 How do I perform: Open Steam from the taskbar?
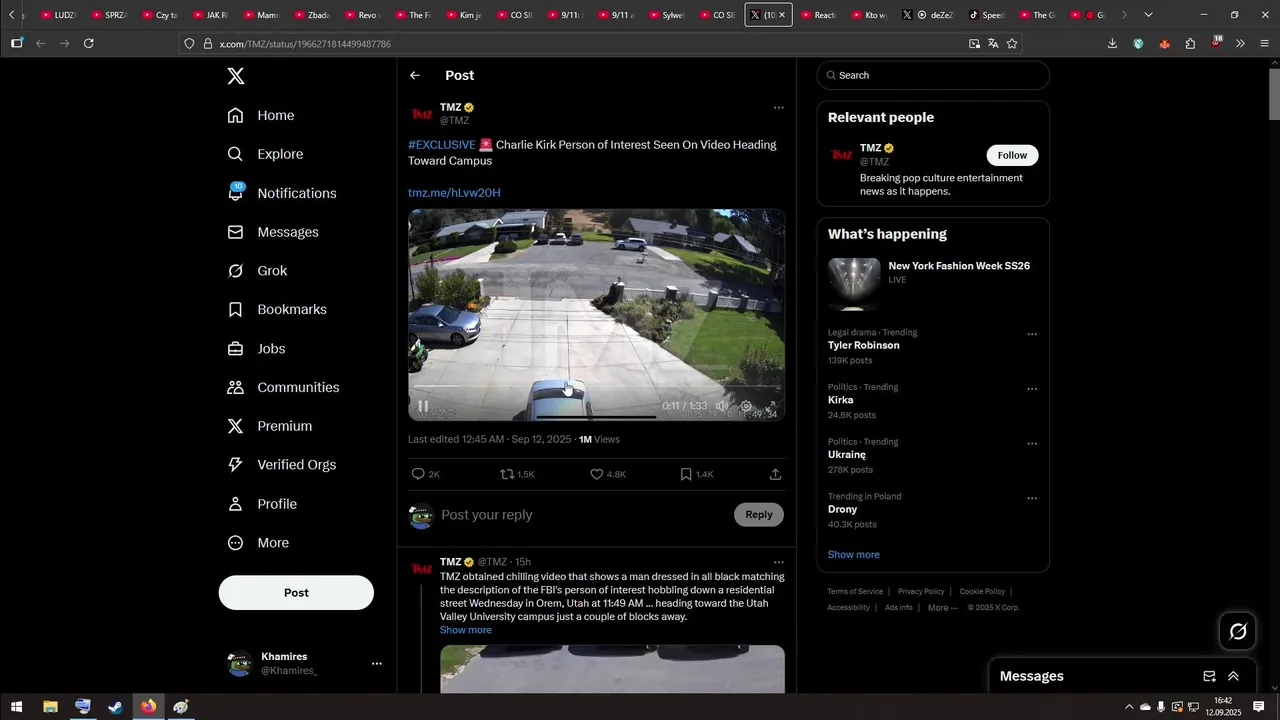[115, 707]
